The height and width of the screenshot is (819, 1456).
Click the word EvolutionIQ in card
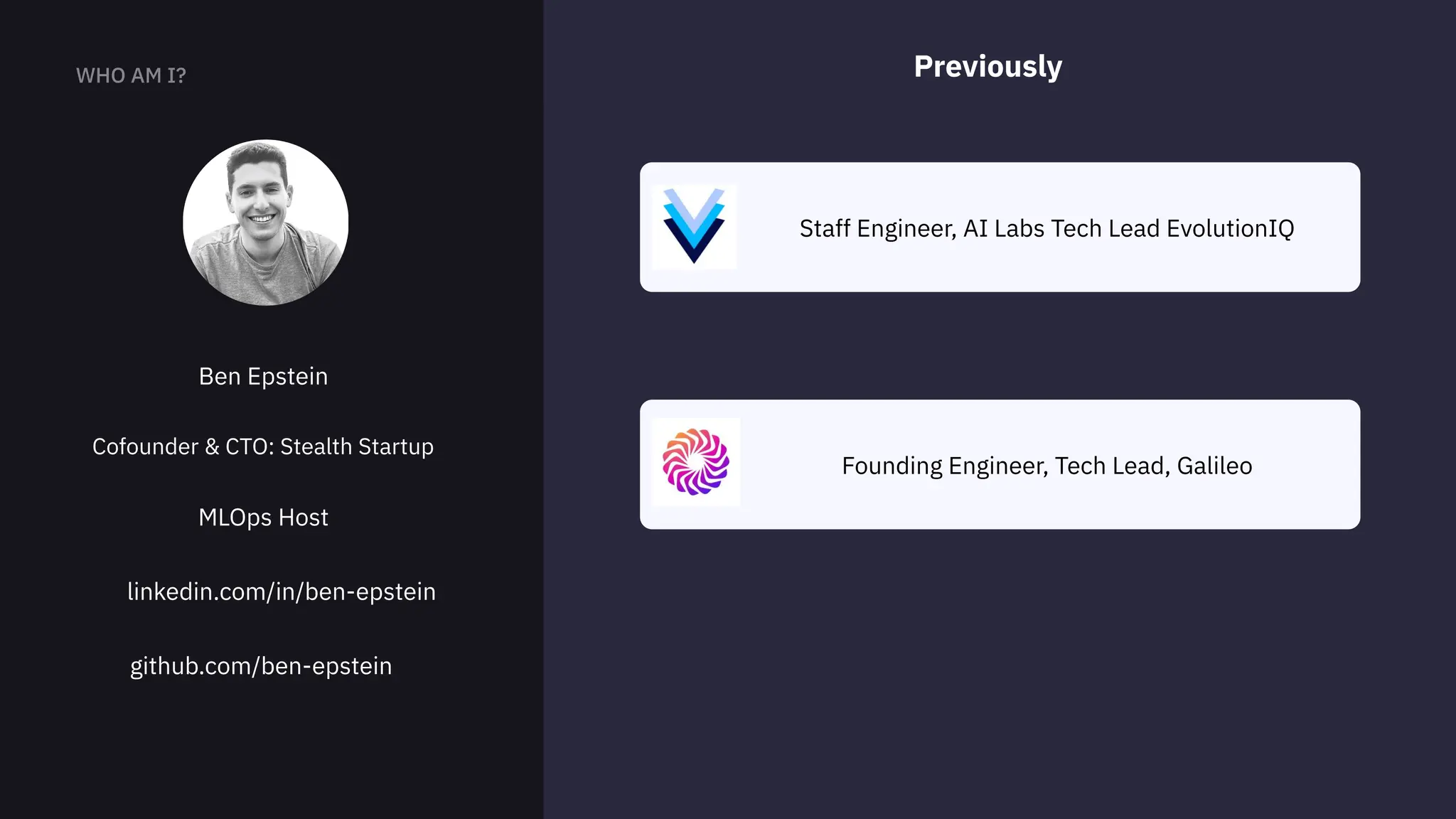pos(1231,229)
